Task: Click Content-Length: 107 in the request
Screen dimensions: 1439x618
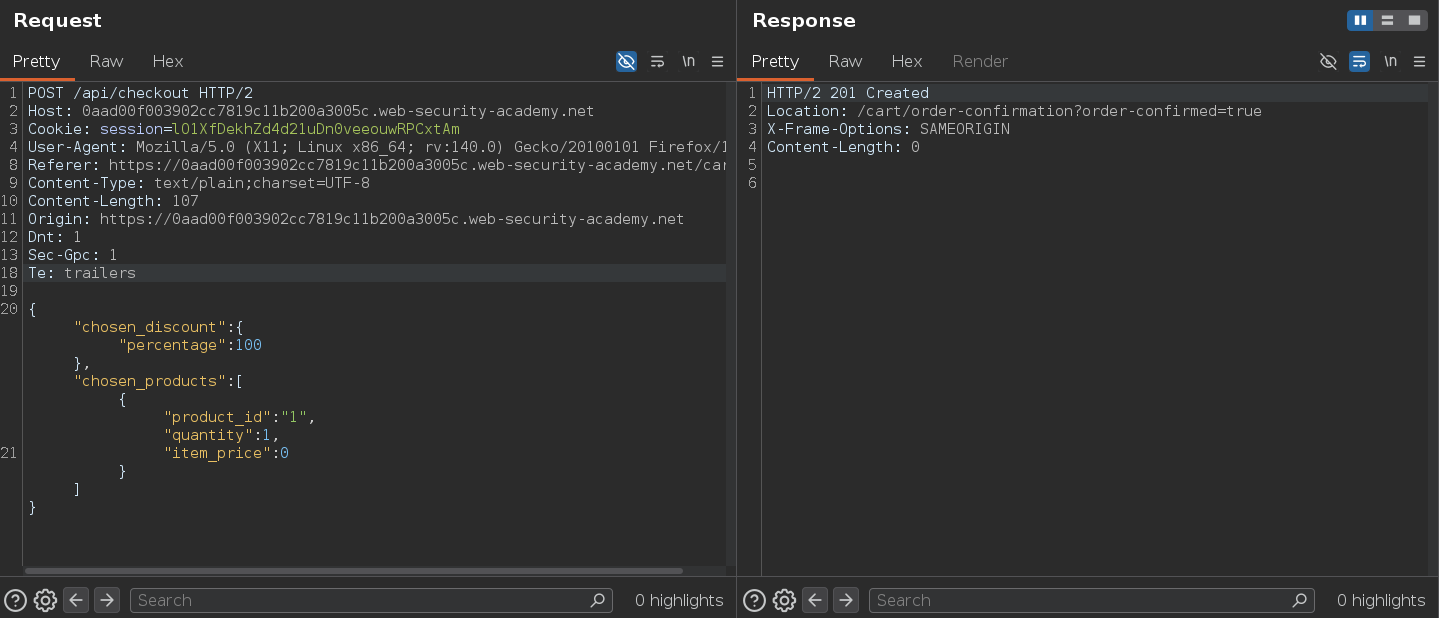Action: (113, 201)
